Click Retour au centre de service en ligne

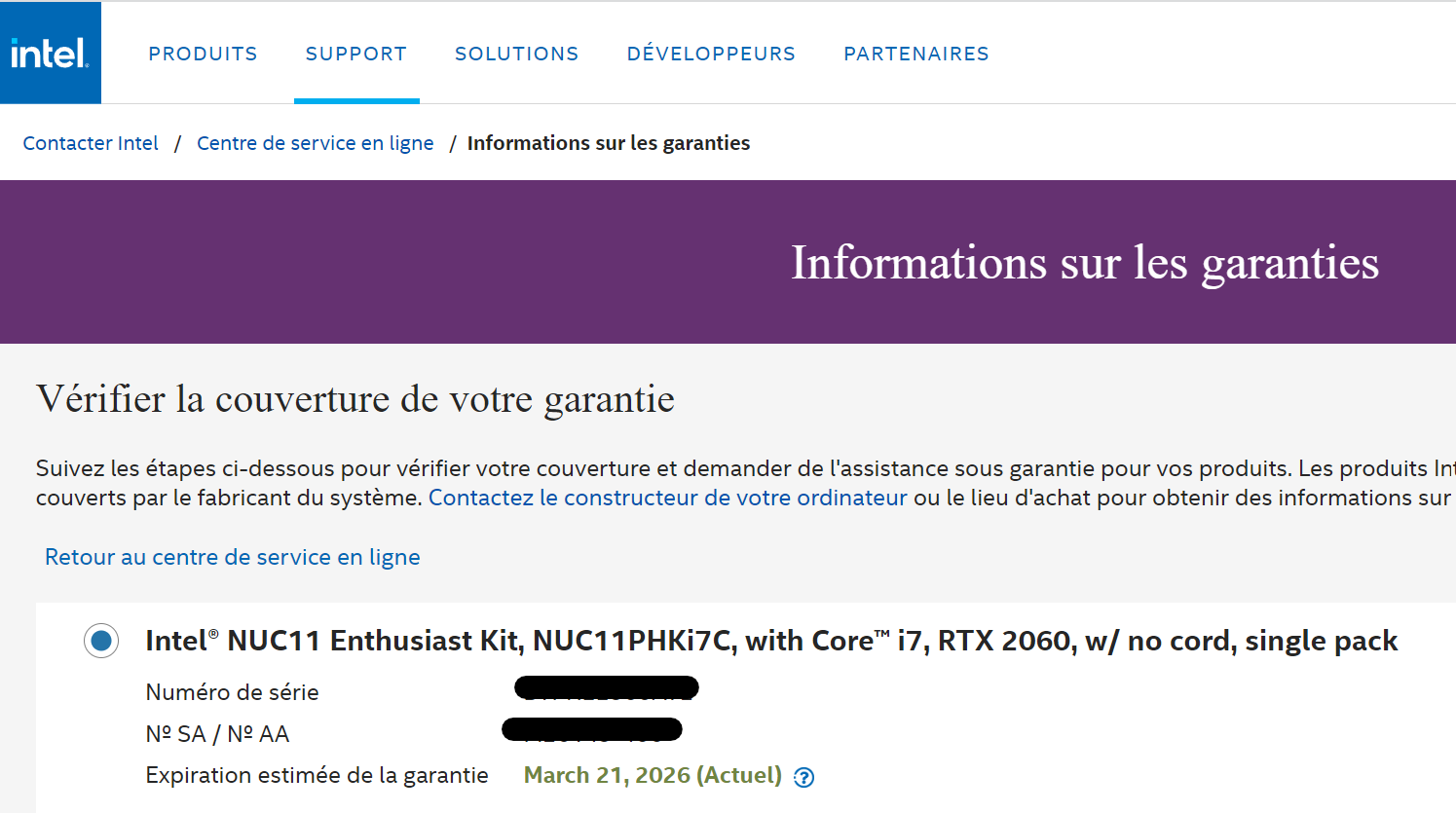pyautogui.click(x=233, y=557)
